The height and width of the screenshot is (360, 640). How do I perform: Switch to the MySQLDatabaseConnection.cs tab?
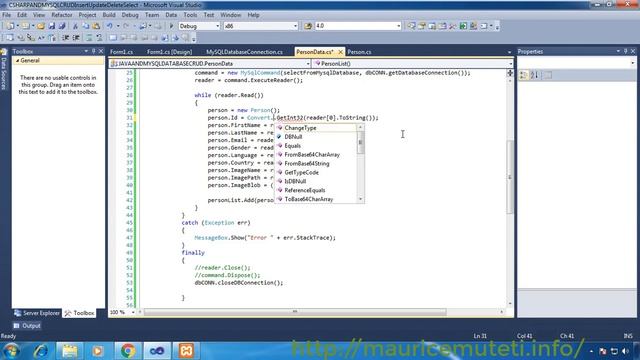click(244, 52)
